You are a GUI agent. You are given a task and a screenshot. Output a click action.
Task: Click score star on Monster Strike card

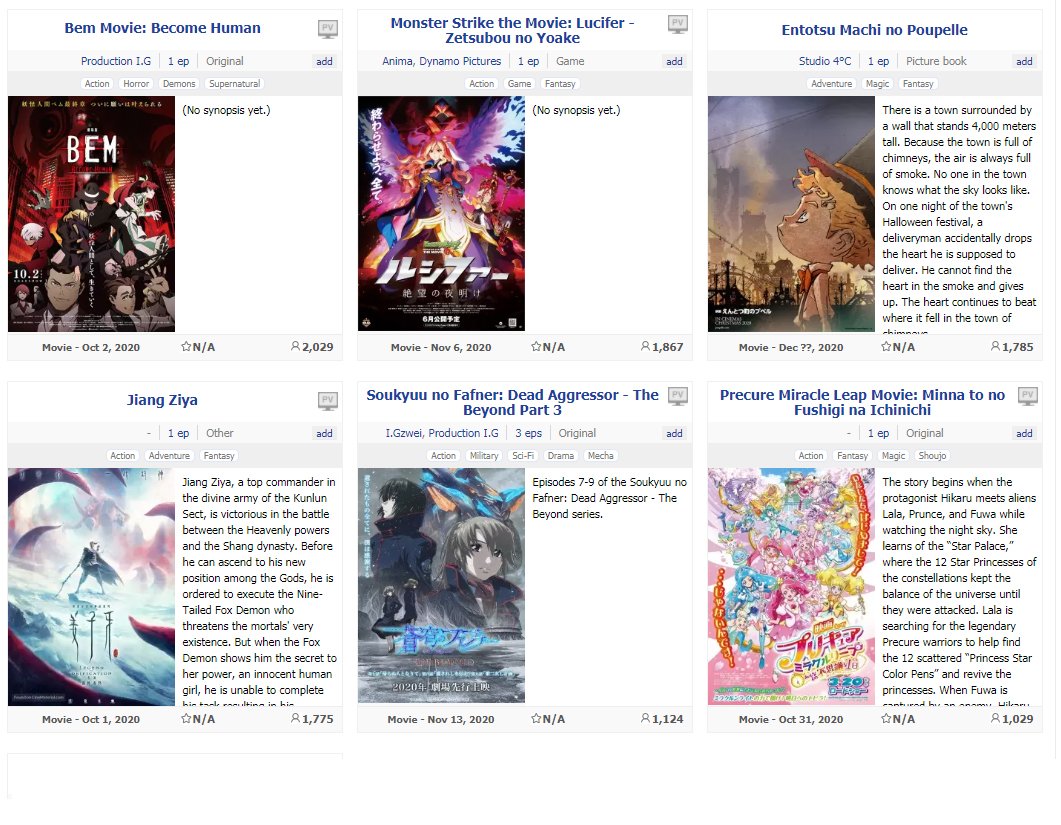536,347
